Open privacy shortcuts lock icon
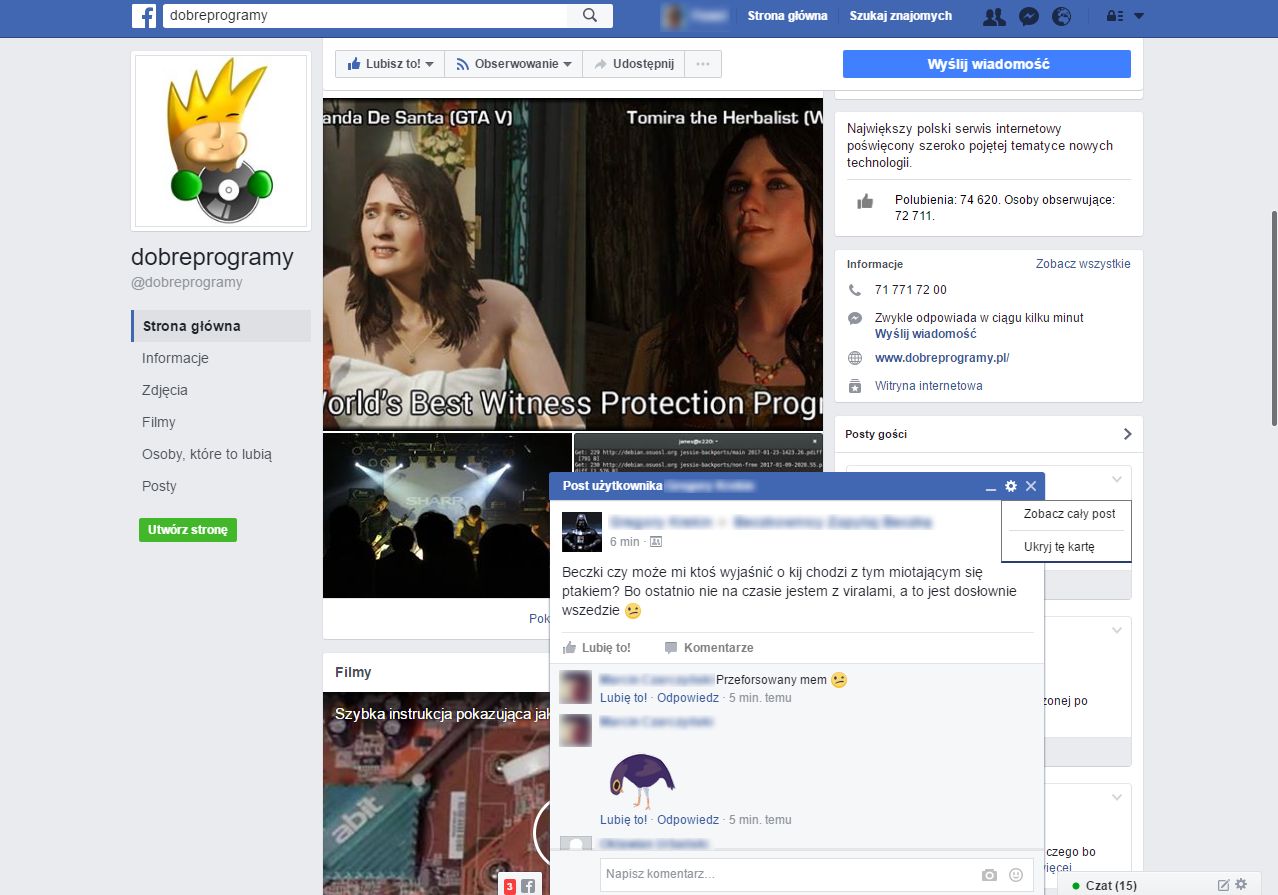 pos(1114,16)
